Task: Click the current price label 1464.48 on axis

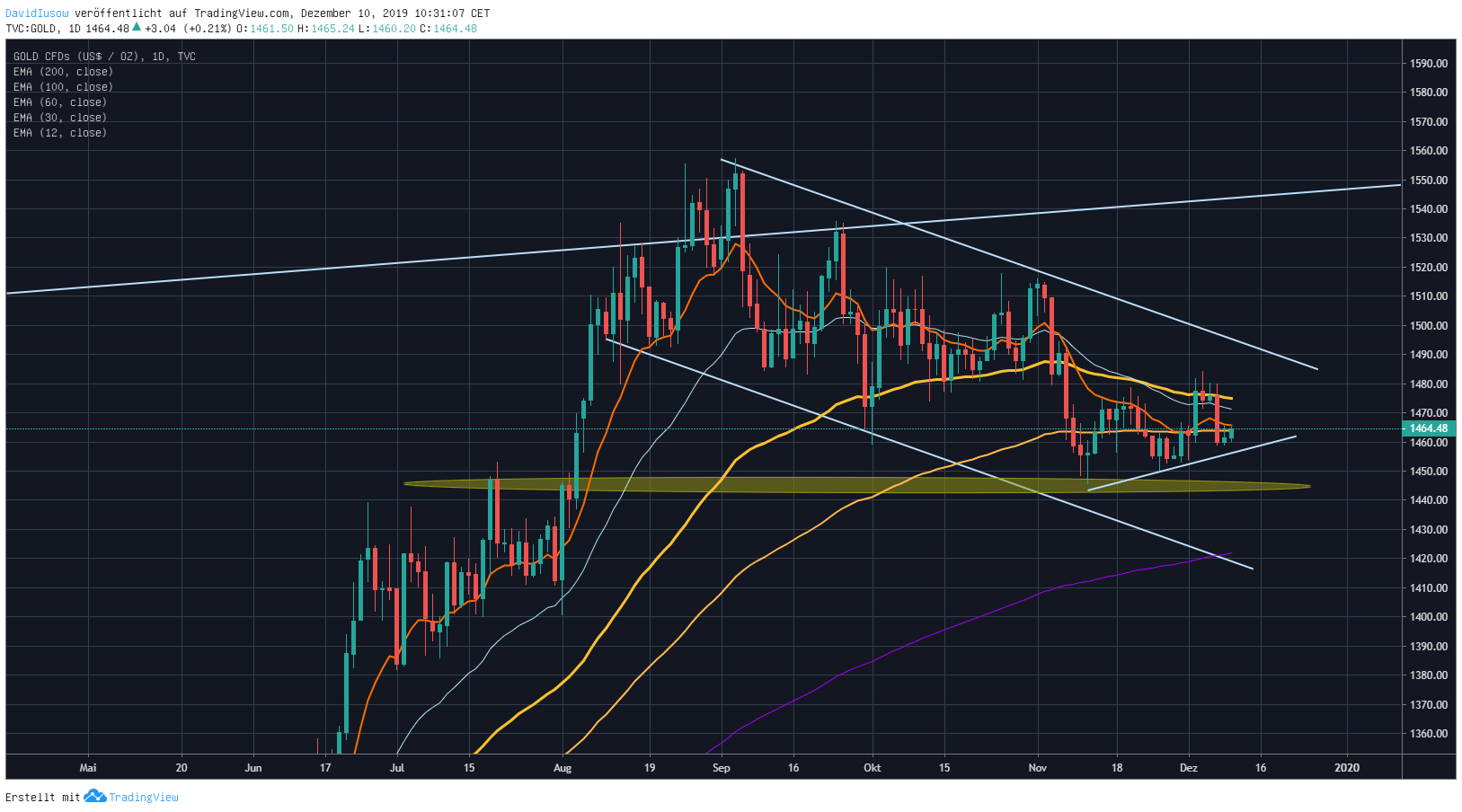Action: tap(1429, 428)
